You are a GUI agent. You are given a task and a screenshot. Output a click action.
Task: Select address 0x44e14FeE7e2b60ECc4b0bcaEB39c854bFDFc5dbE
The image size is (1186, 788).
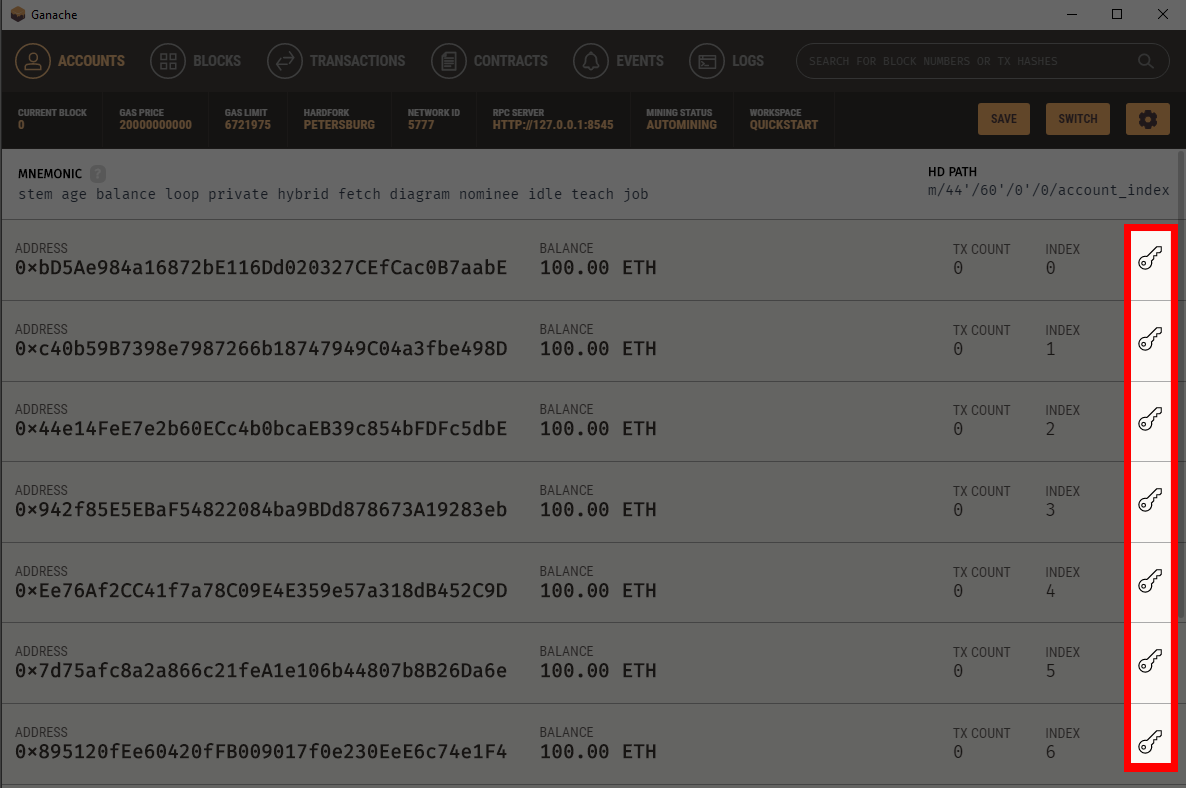point(261,429)
